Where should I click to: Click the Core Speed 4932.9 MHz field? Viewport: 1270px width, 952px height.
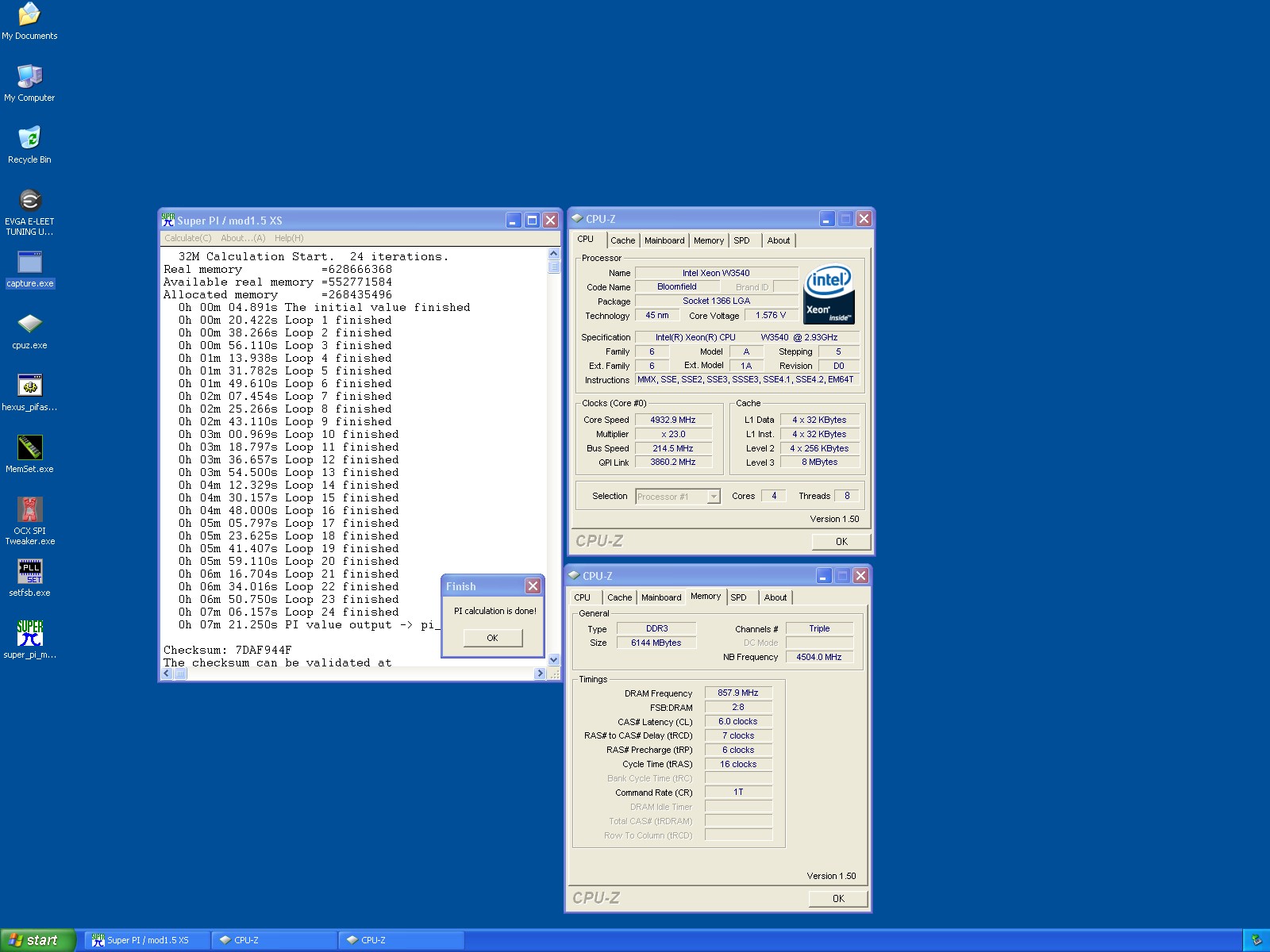(x=673, y=420)
